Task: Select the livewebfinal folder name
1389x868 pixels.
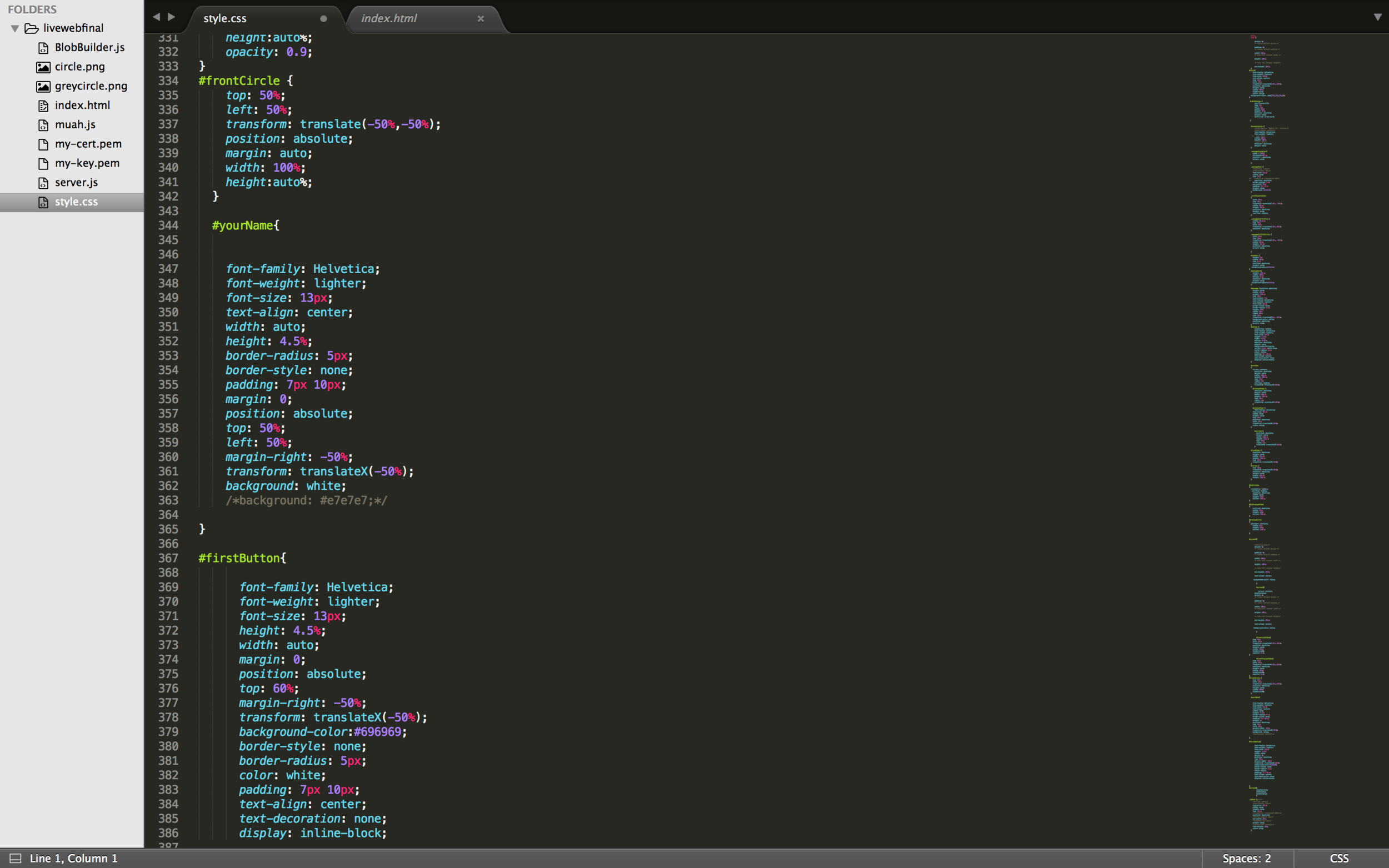Action: tap(73, 28)
